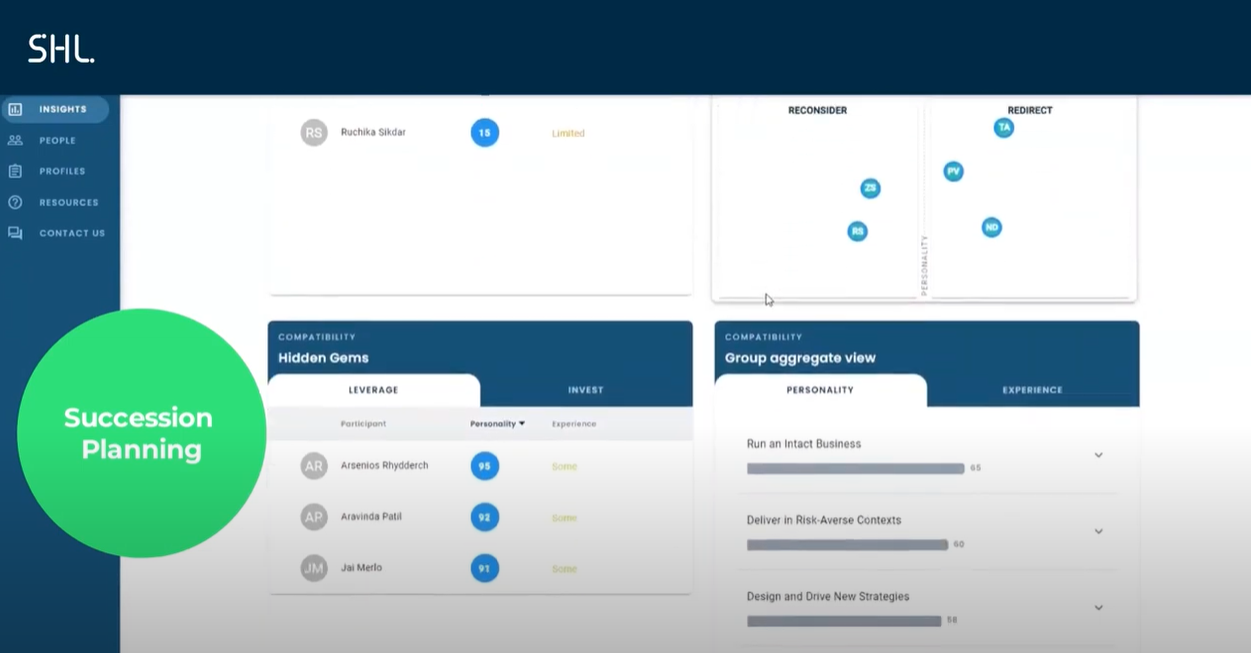Screen dimensions: 1251x653
Task: Click Arsenios Rhyddrech's personality score badge 95
Action: [484, 465]
